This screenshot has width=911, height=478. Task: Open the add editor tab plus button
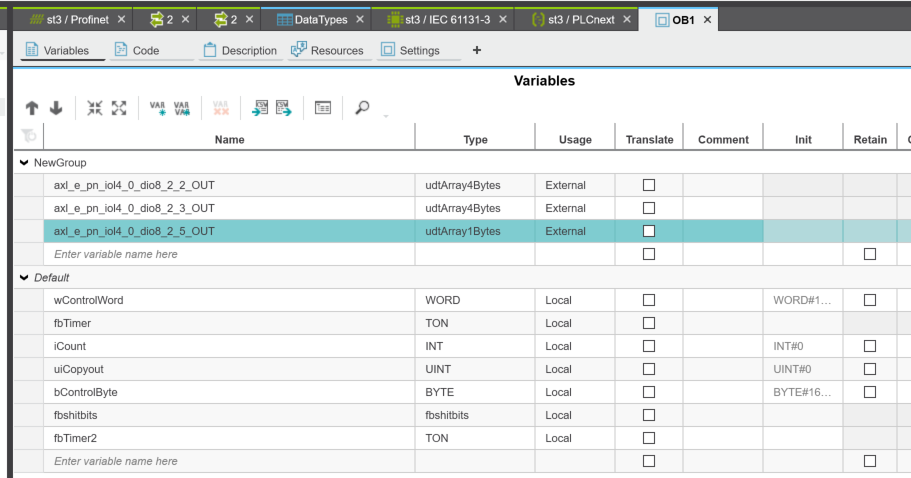click(476, 50)
